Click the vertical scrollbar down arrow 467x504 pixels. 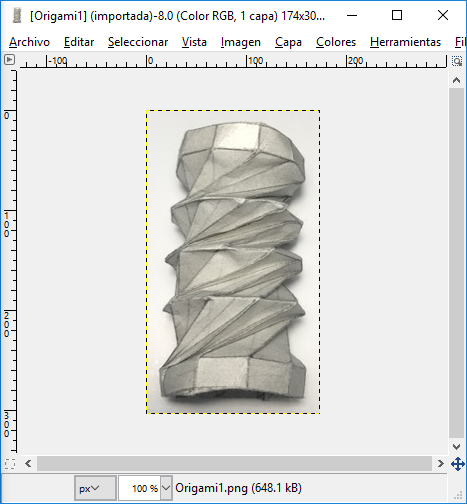(x=457, y=446)
